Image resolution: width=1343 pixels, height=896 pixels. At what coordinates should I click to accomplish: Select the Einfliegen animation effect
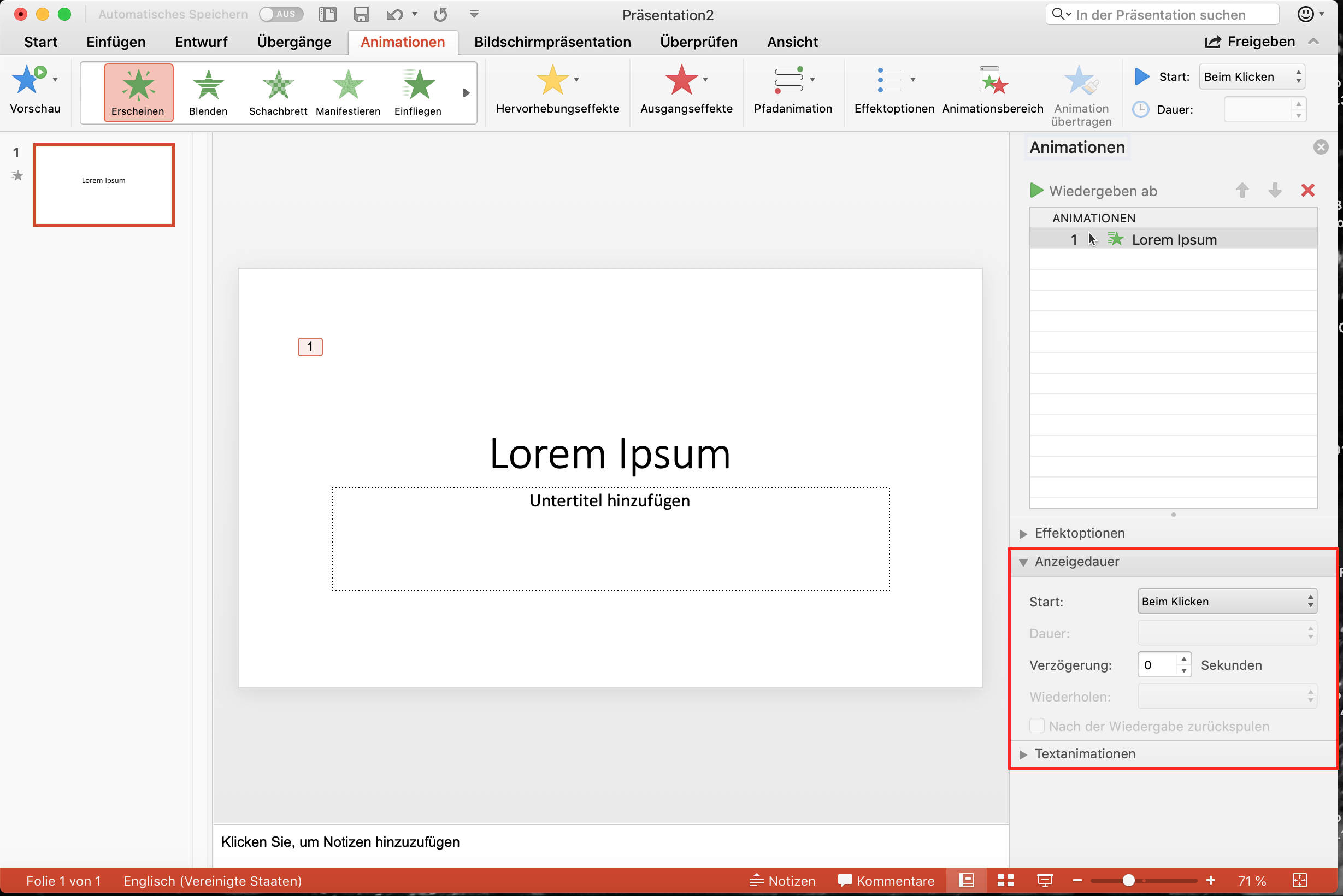418,92
